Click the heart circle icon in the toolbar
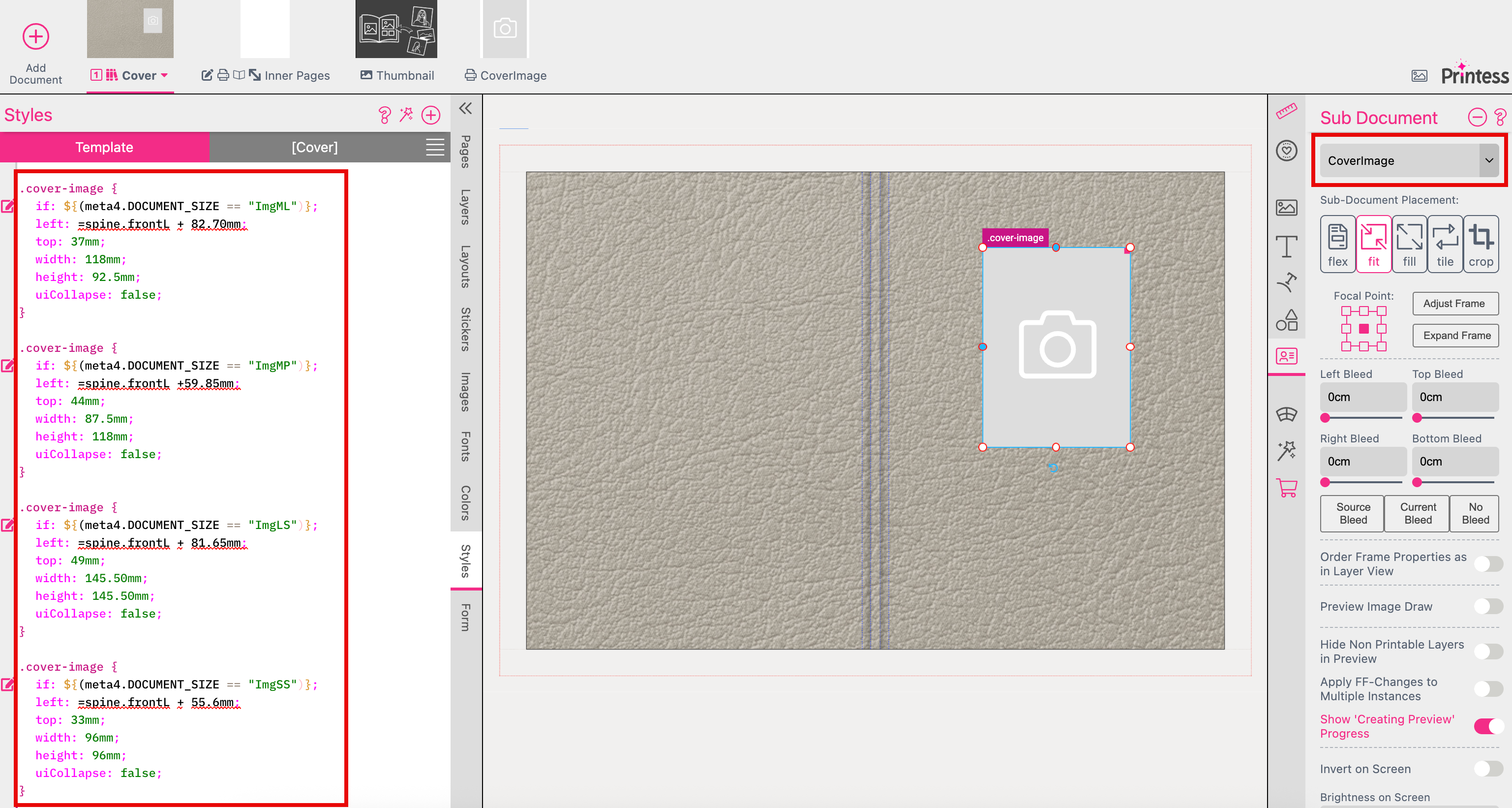 [1286, 151]
